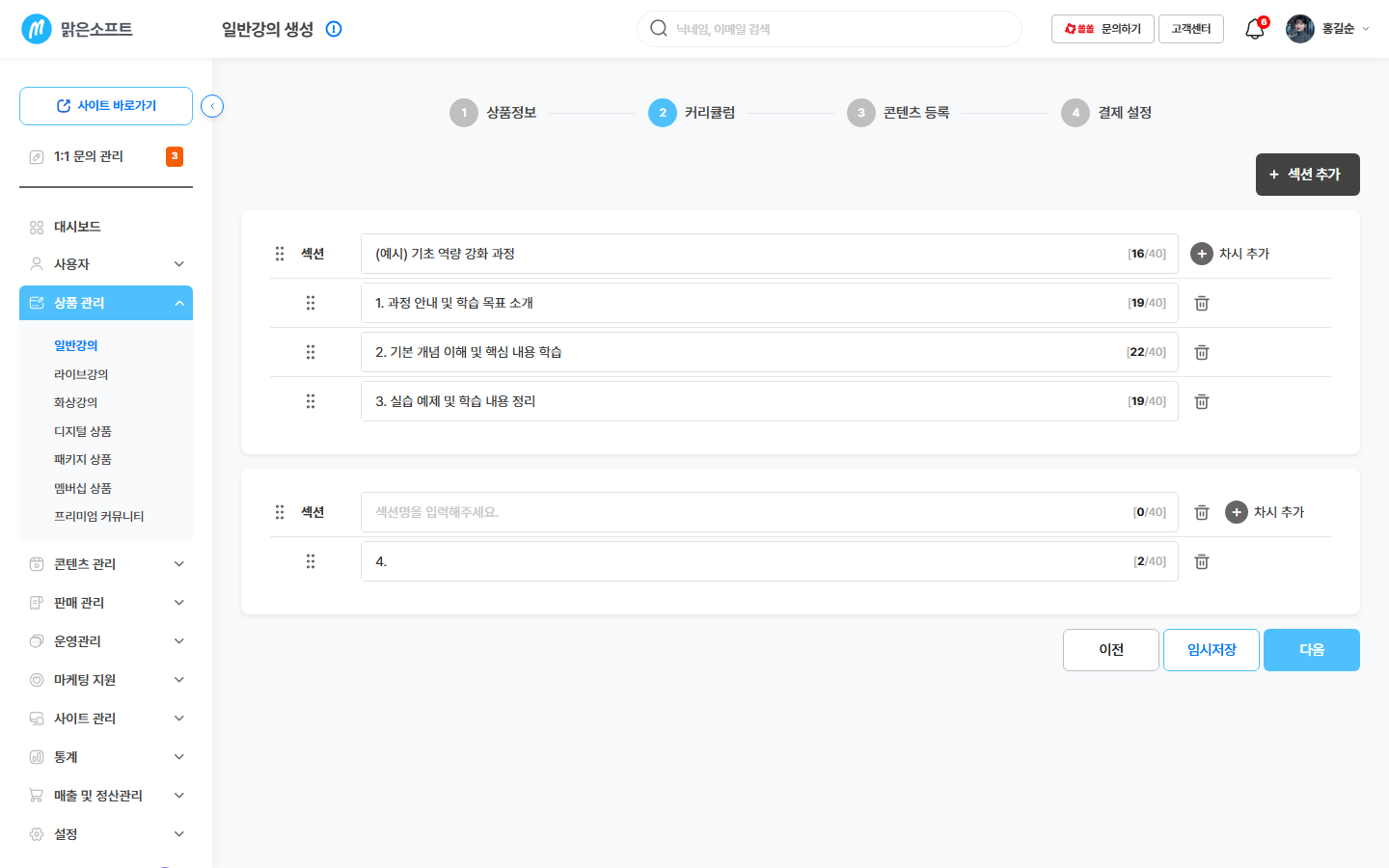Open the info icon beside 일반강의 생성

334,29
